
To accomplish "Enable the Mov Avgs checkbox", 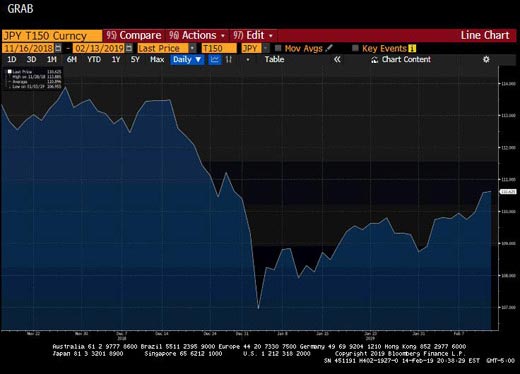I will pos(278,48).
